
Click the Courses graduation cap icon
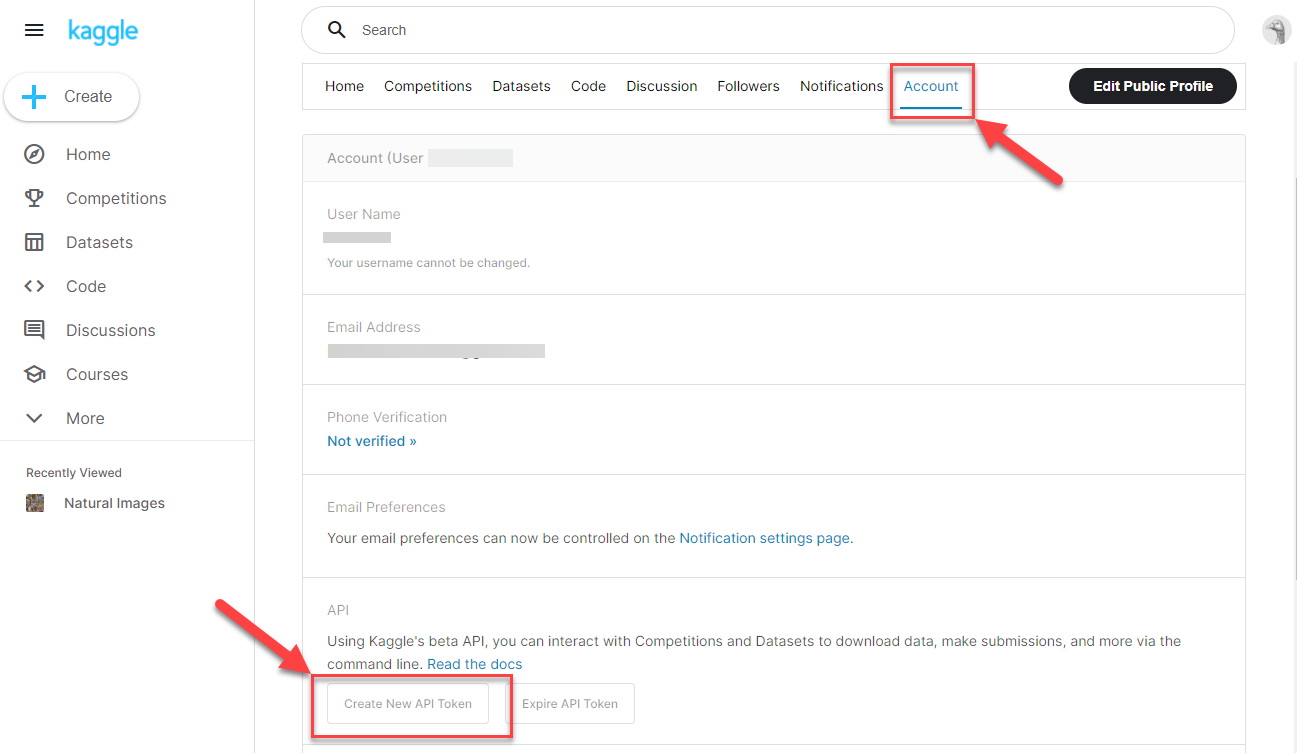(x=35, y=374)
